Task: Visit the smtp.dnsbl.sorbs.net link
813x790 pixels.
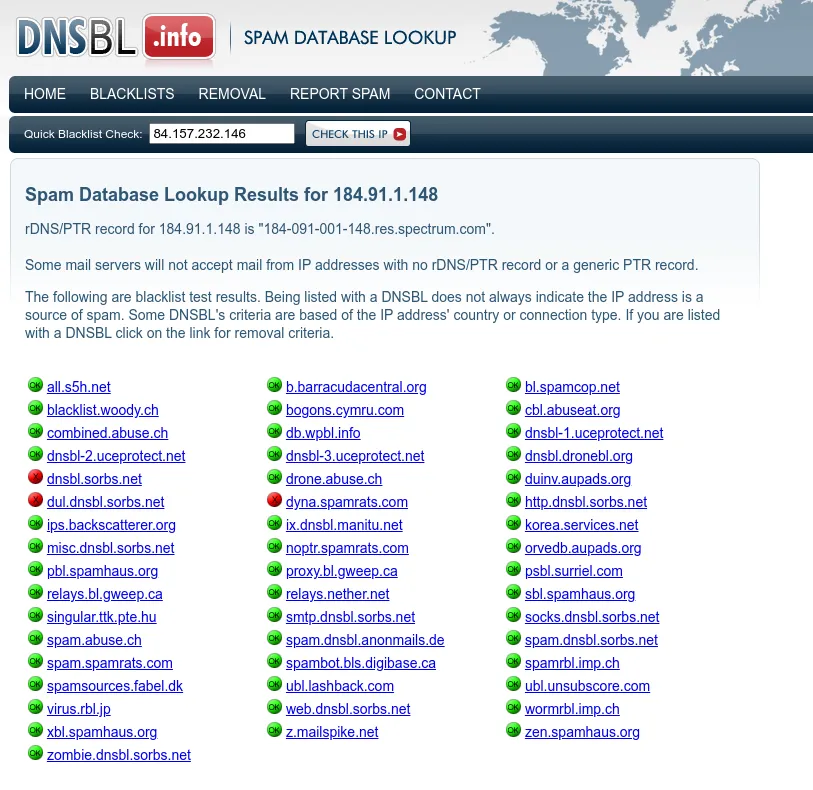Action: pos(350,617)
